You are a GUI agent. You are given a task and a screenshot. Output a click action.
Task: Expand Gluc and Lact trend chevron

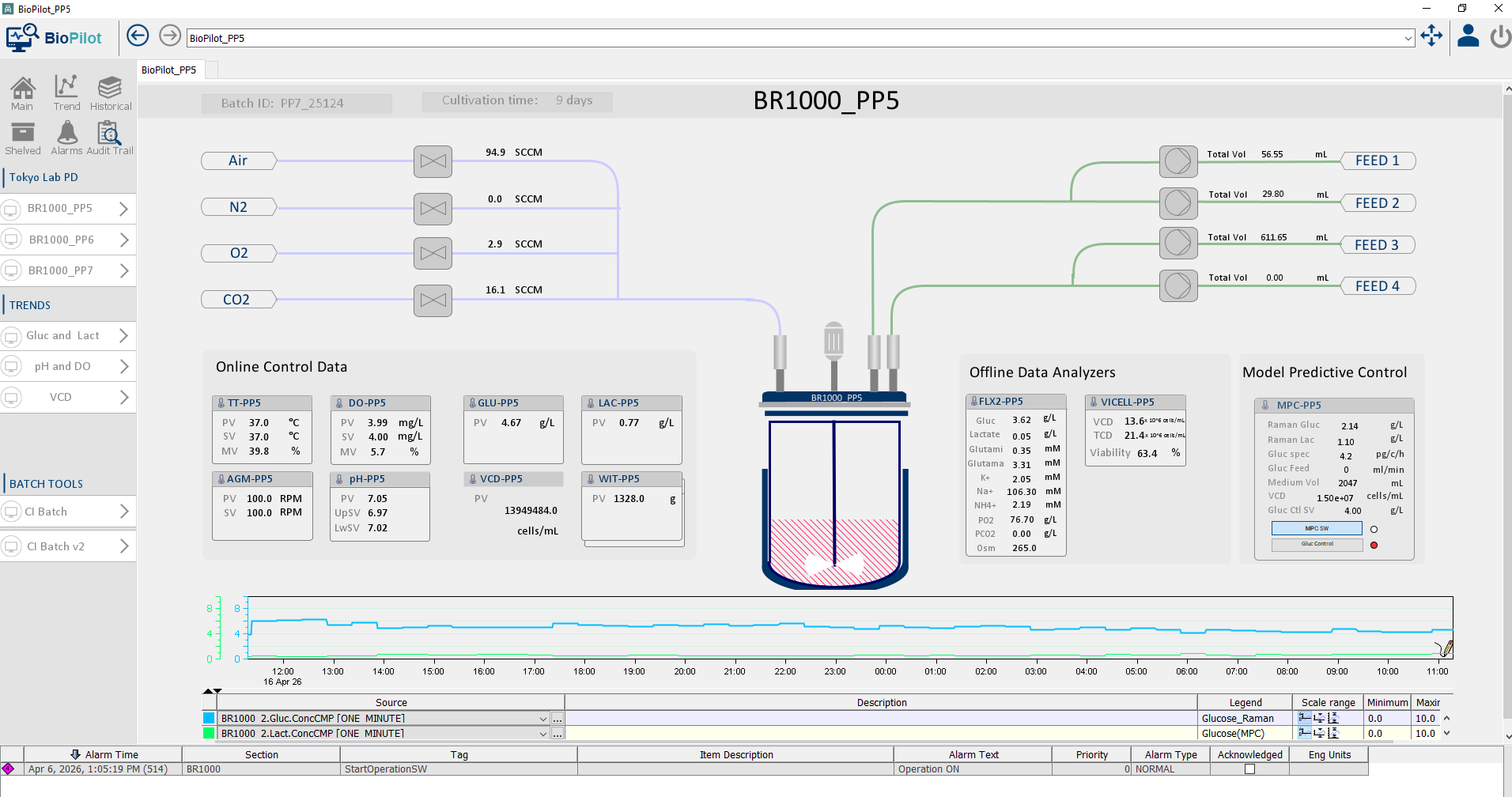[123, 335]
